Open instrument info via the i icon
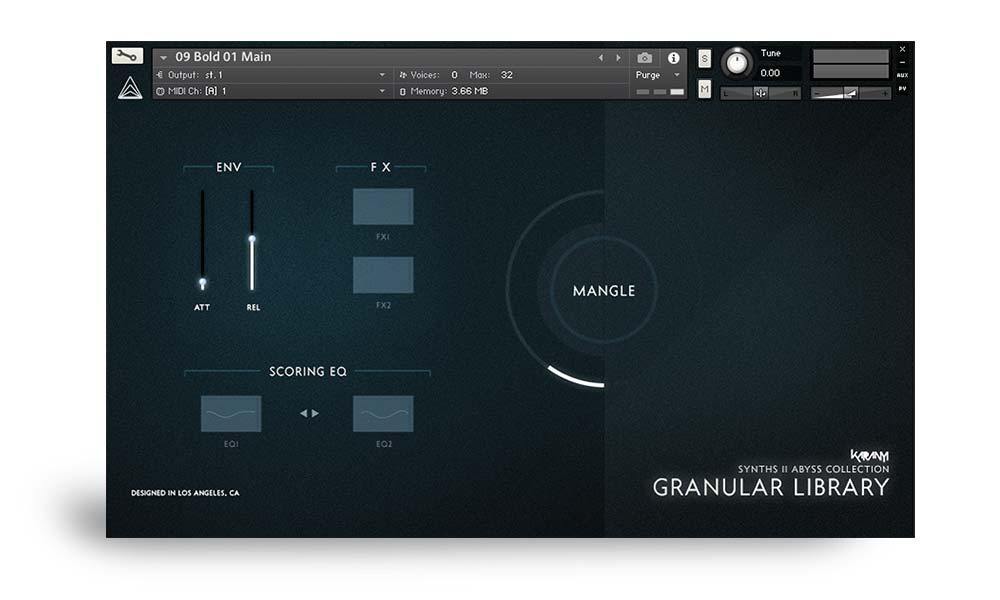The image size is (1000, 600). coord(676,57)
